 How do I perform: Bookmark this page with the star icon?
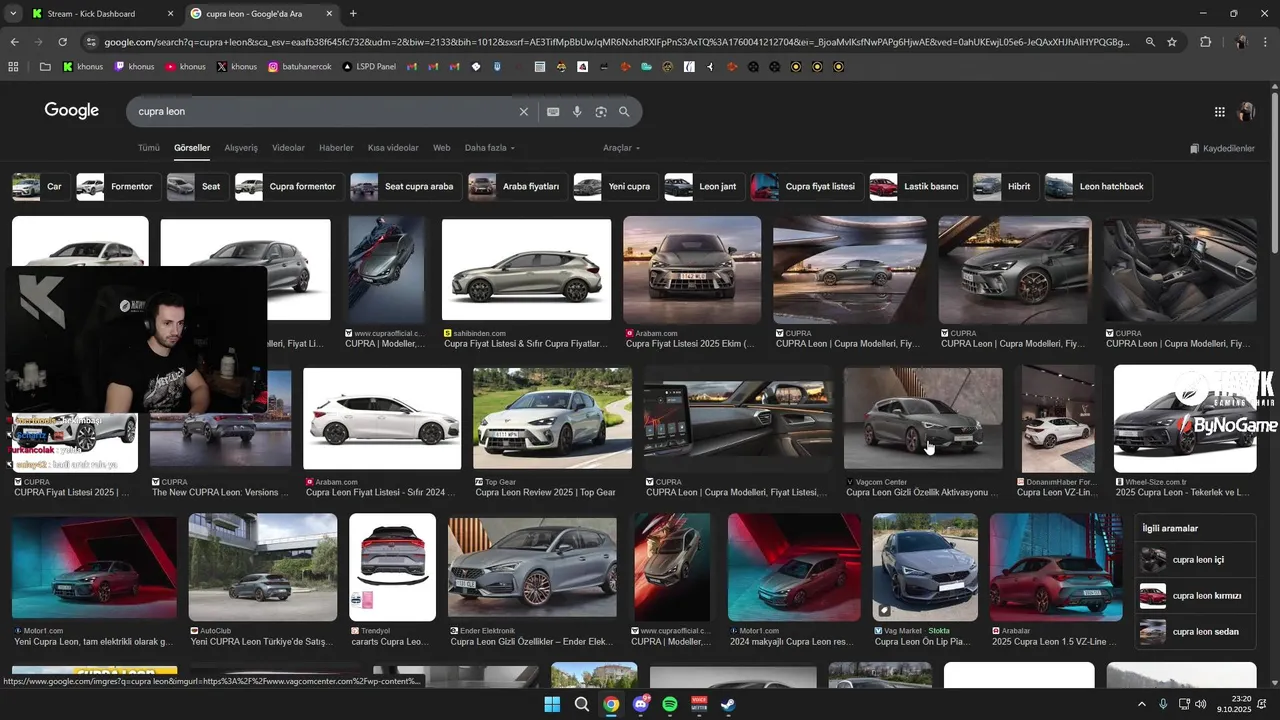click(1172, 42)
